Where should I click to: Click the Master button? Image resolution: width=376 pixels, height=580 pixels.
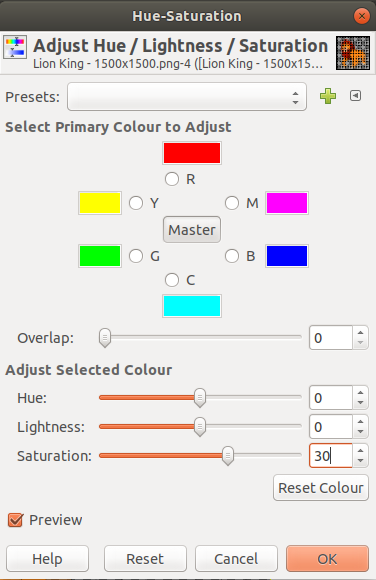click(192, 230)
